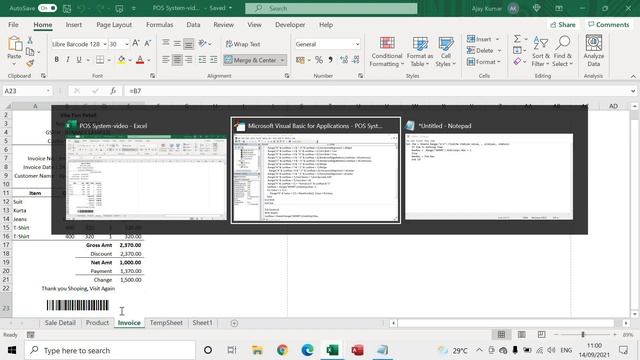Switch to the Developer tab
This screenshot has width=640, height=360.
tap(290, 24)
